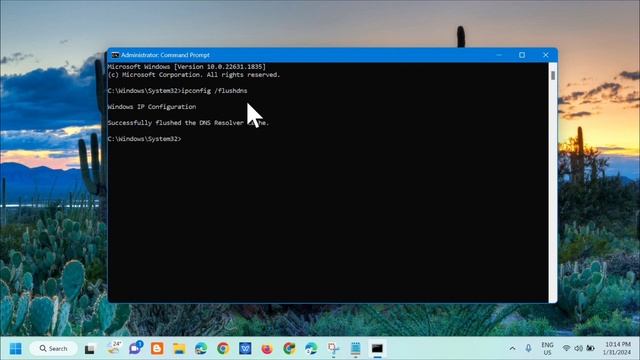Close the Command Prompt window
The width and height of the screenshot is (640, 360).
point(546,55)
